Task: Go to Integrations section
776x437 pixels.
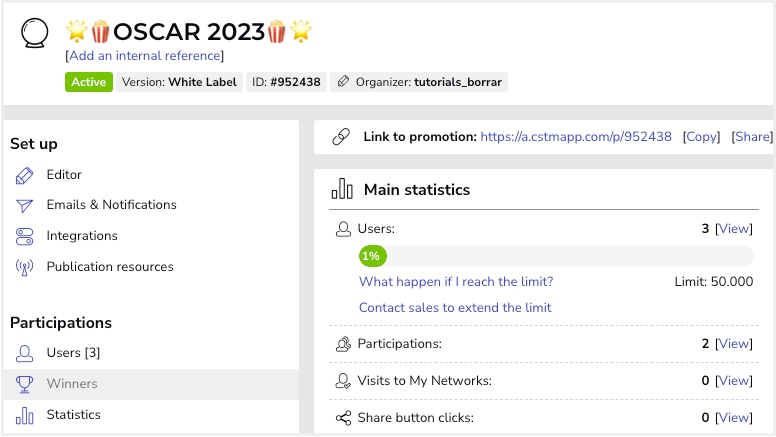Action: coord(82,236)
